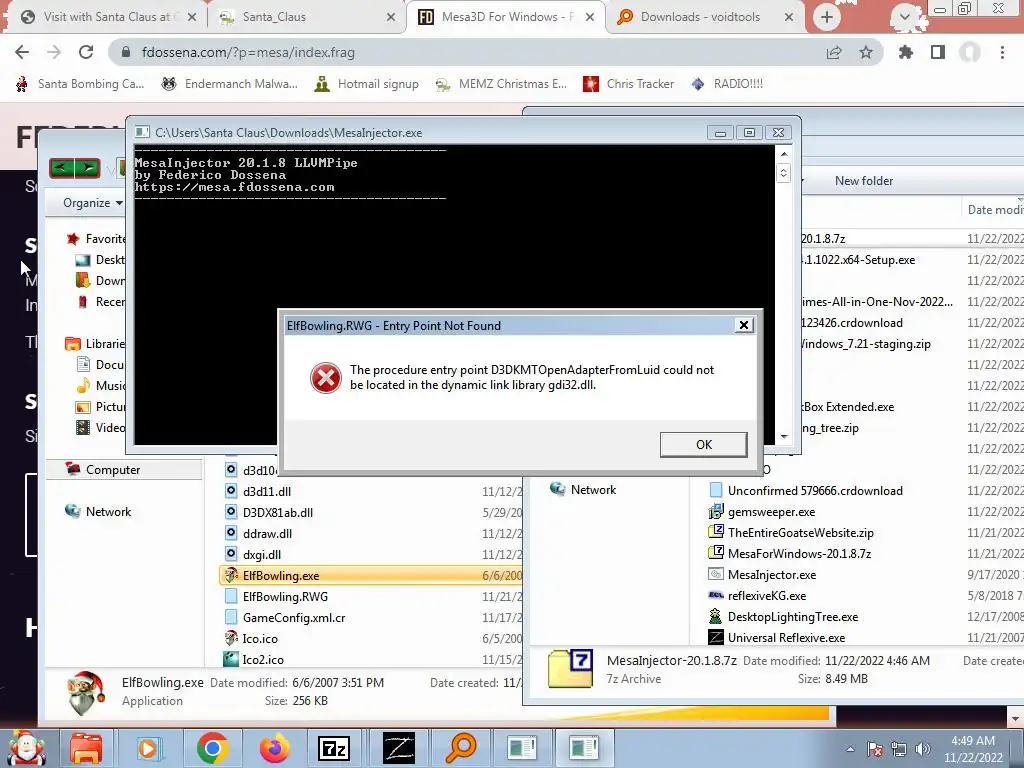Open 7-Zip from the taskbar
The image size is (1024, 768).
(334, 748)
